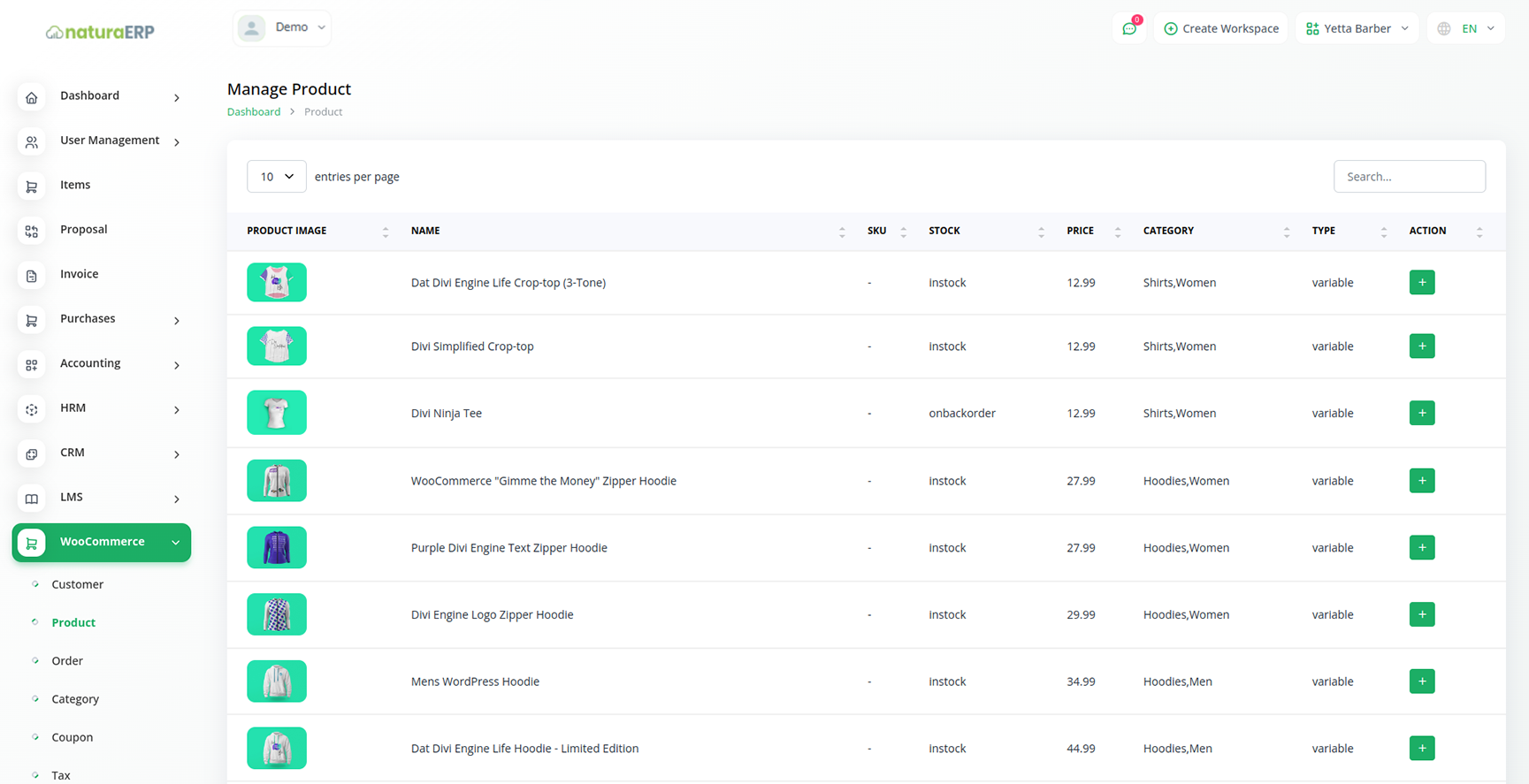Click plus action for Dat Divi Engine Life Hoodie

1422,749
